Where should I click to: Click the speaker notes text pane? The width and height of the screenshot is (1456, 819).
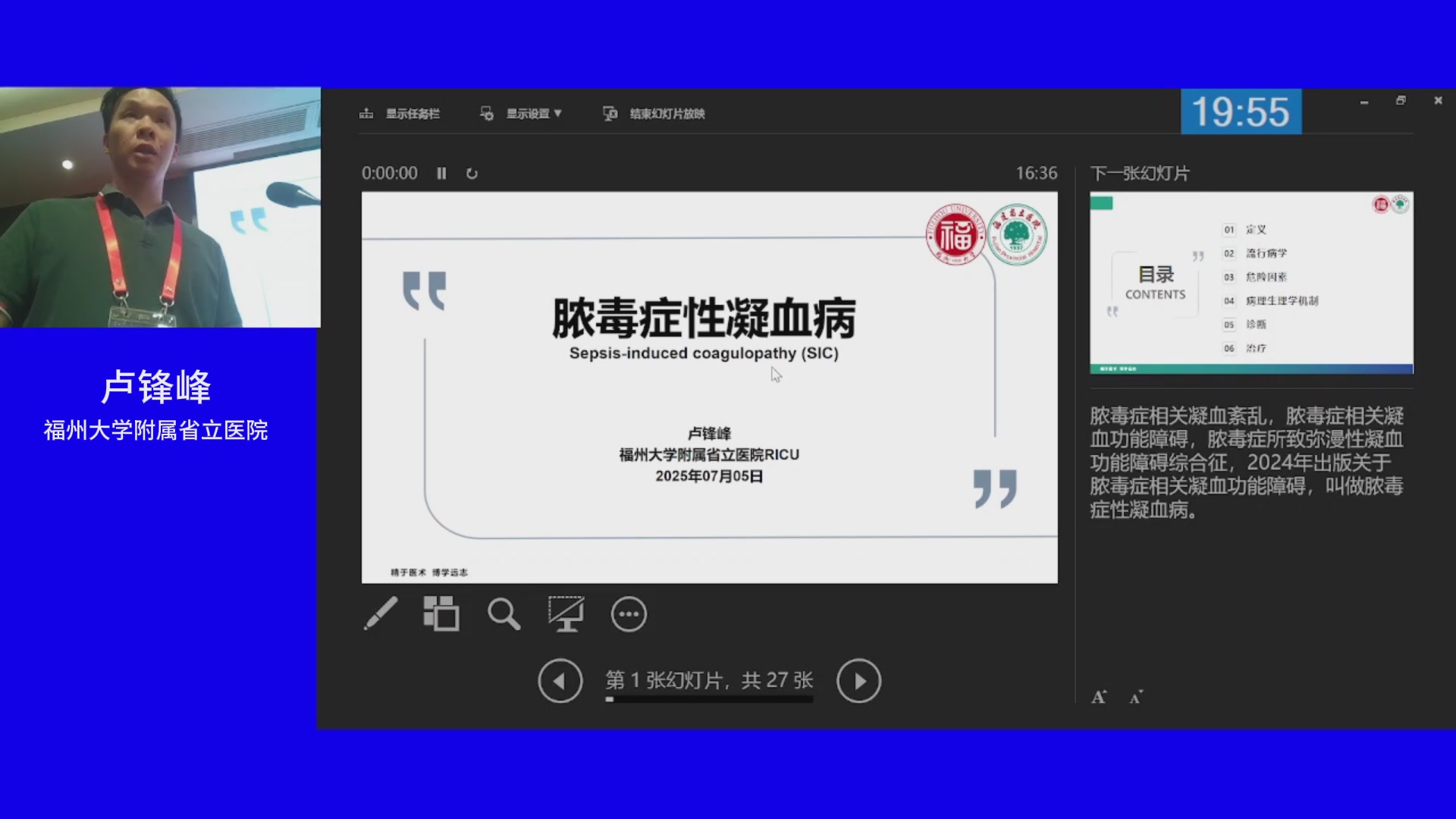(x=1246, y=463)
